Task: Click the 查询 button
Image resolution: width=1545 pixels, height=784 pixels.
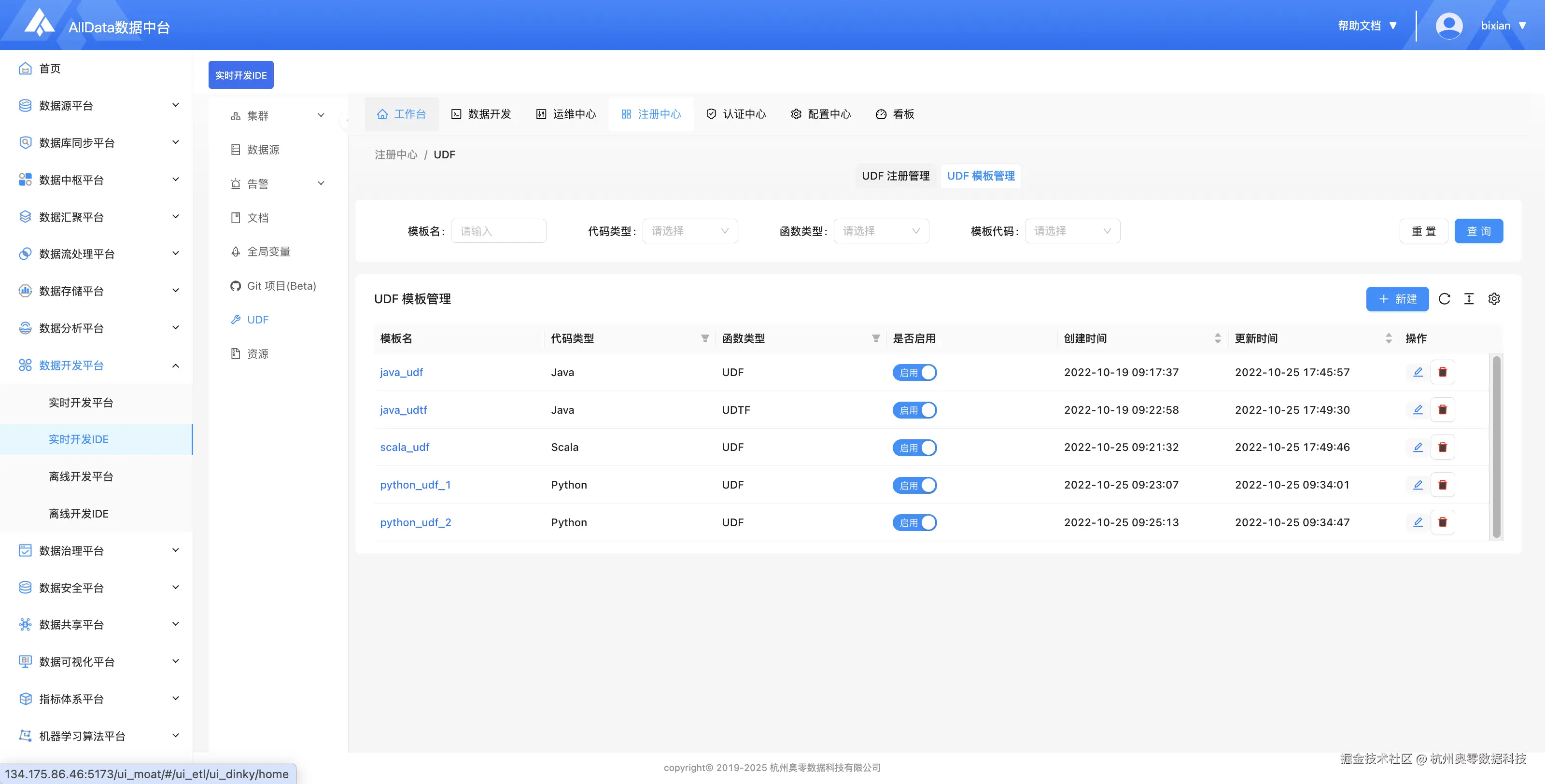Action: [1478, 231]
